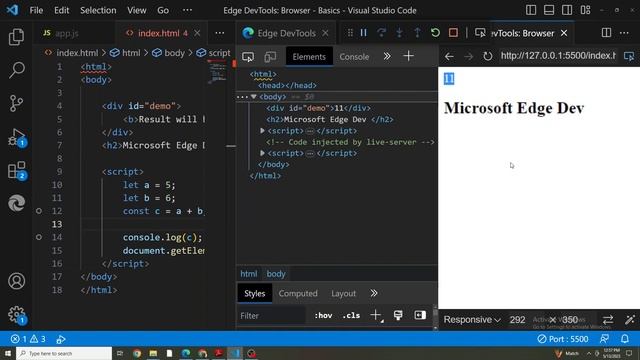Screen dimensions: 640x360
Task: Open the File menu
Action: pyautogui.click(x=36, y=10)
